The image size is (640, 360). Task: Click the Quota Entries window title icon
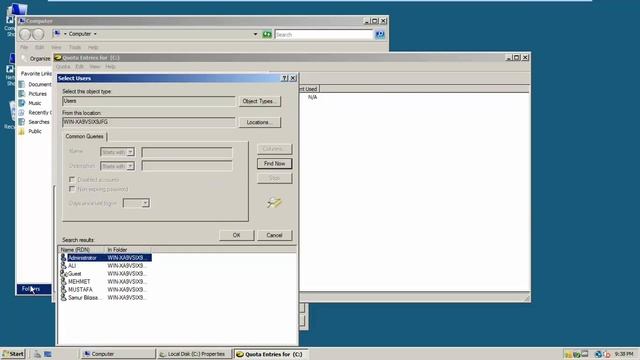[x=58, y=58]
